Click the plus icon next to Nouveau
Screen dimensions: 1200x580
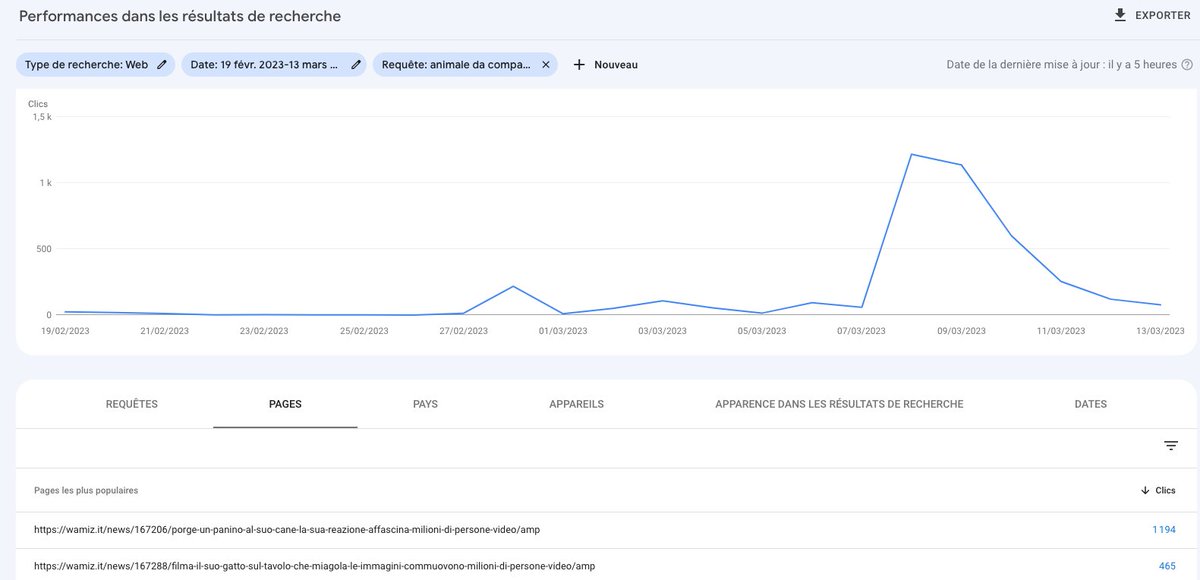(578, 63)
